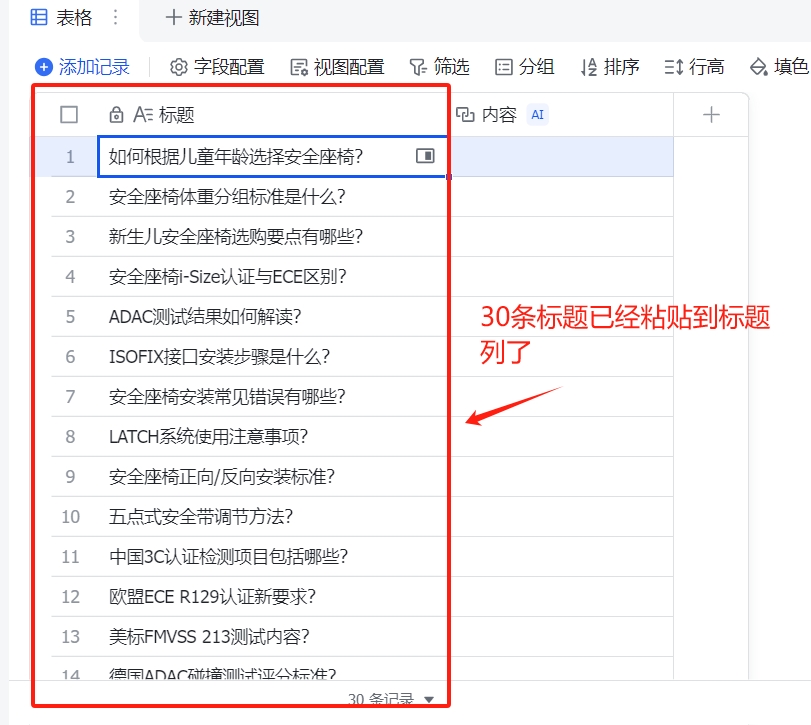The width and height of the screenshot is (811, 725).
Task: Select cell 安全座椅安装常见错误有哪些?
Action: 272,397
